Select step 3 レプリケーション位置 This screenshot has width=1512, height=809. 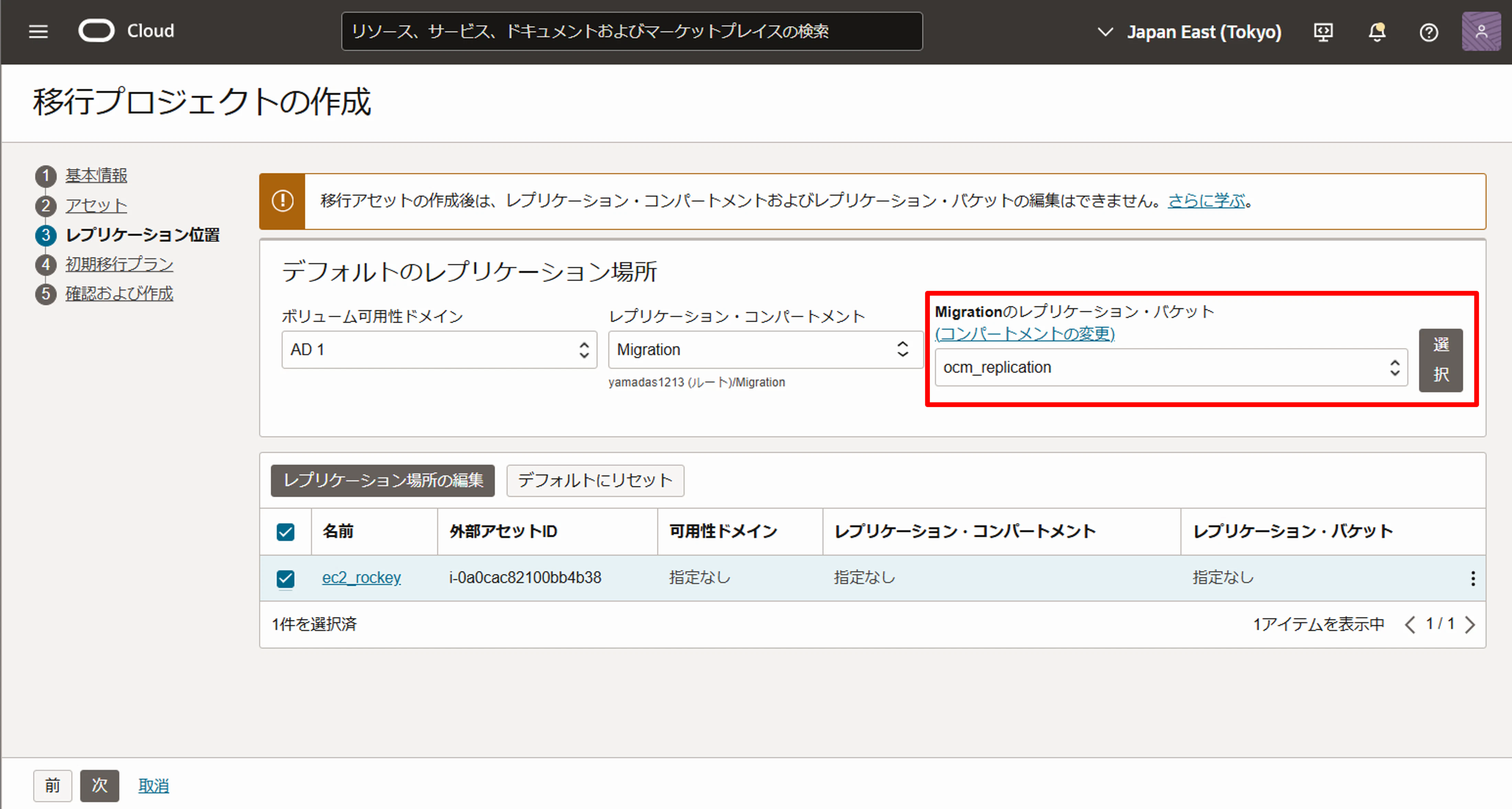tap(143, 235)
